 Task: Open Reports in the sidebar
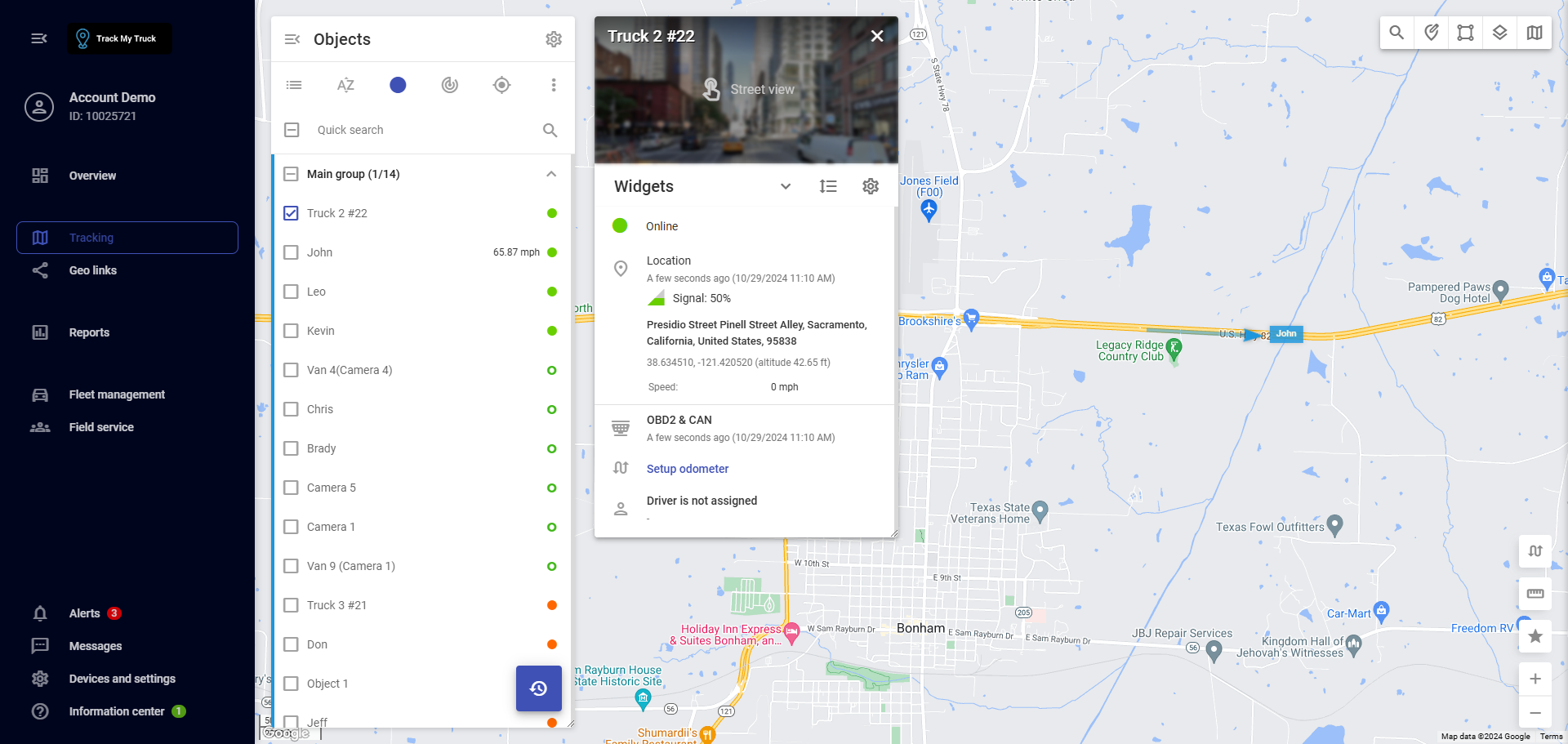point(89,332)
